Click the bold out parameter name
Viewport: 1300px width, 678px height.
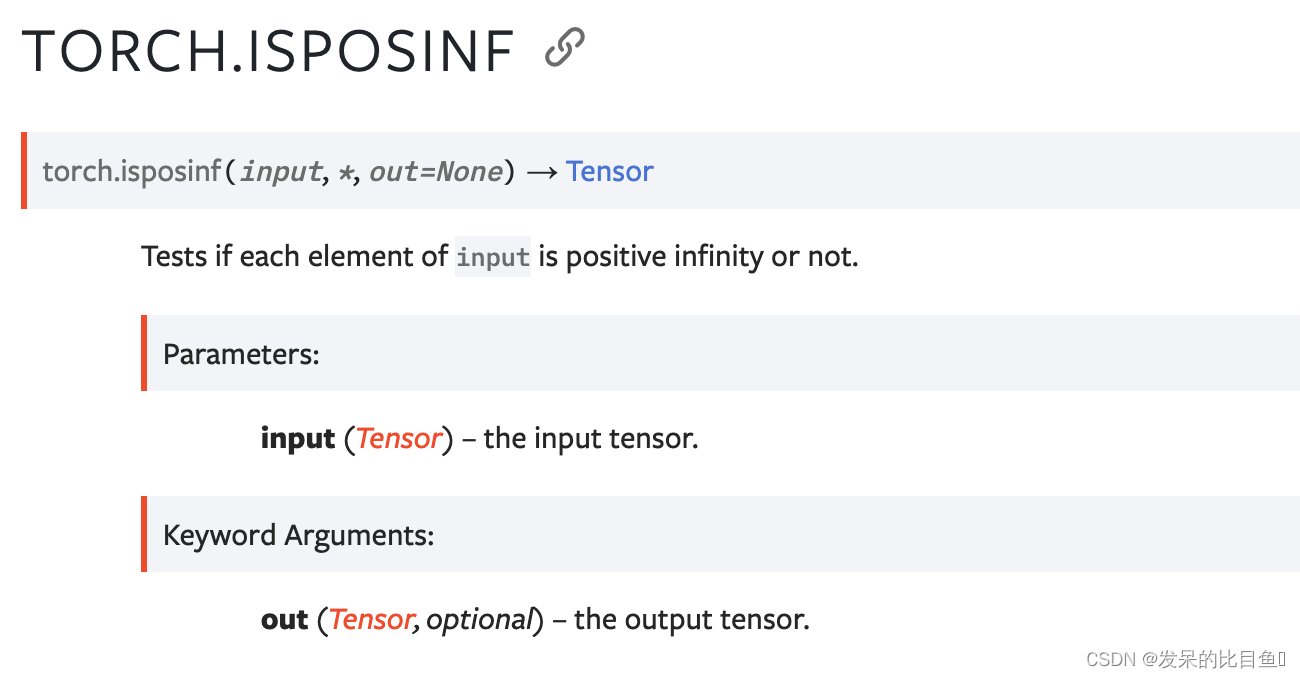click(284, 619)
